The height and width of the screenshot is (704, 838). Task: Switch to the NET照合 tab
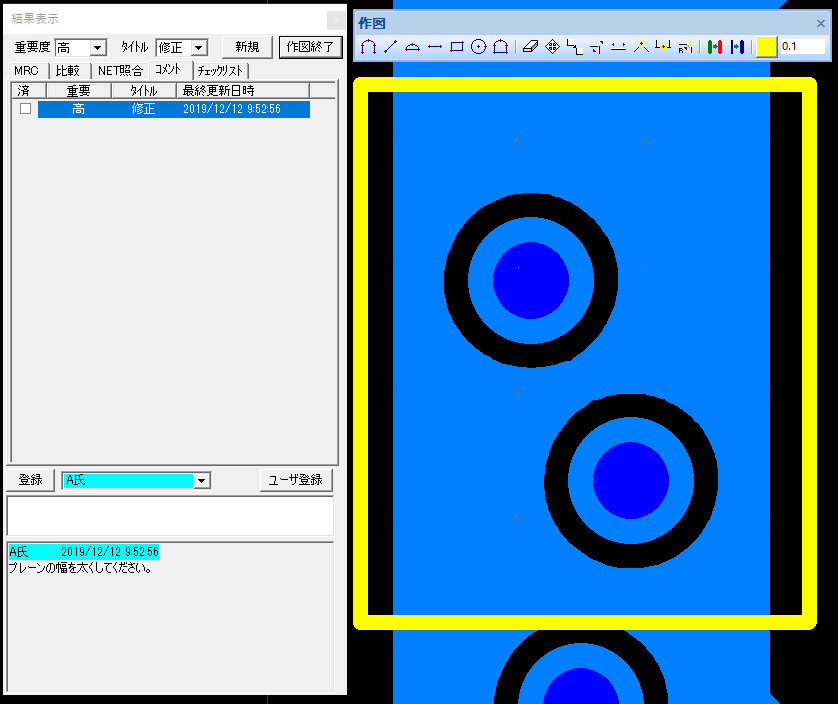120,71
